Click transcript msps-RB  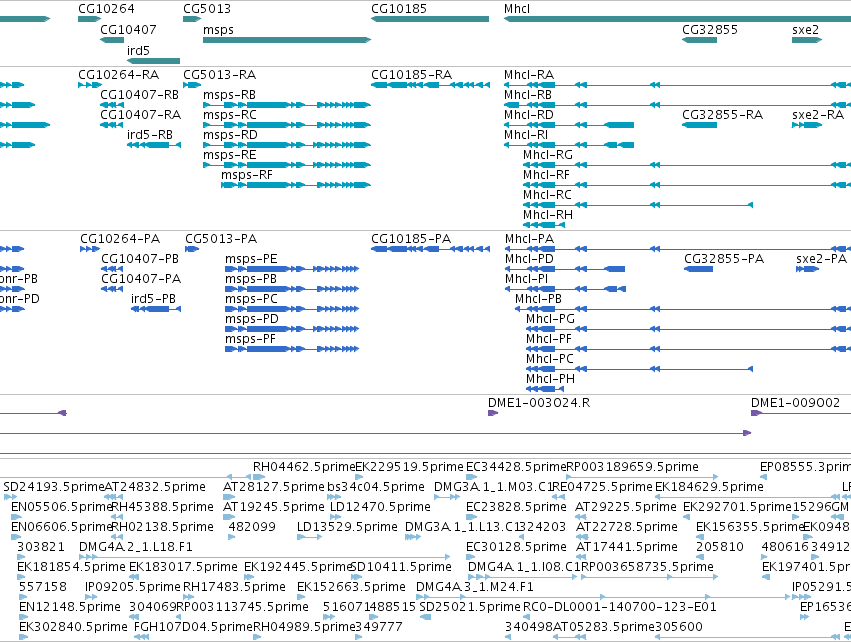click(287, 105)
